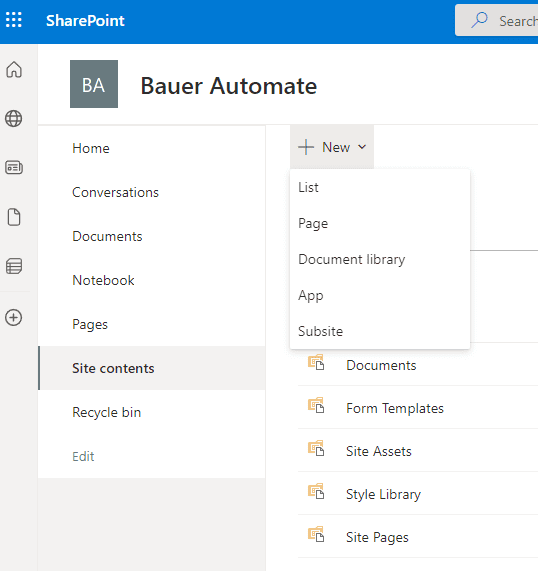Click the SharePoint brand title

point(85,20)
